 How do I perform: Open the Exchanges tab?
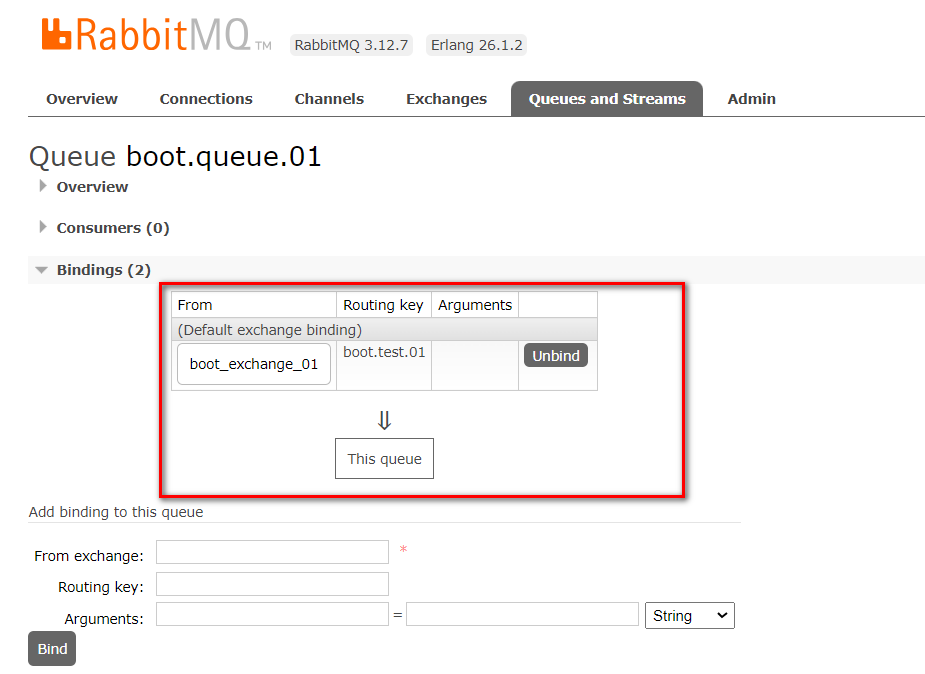click(x=446, y=99)
